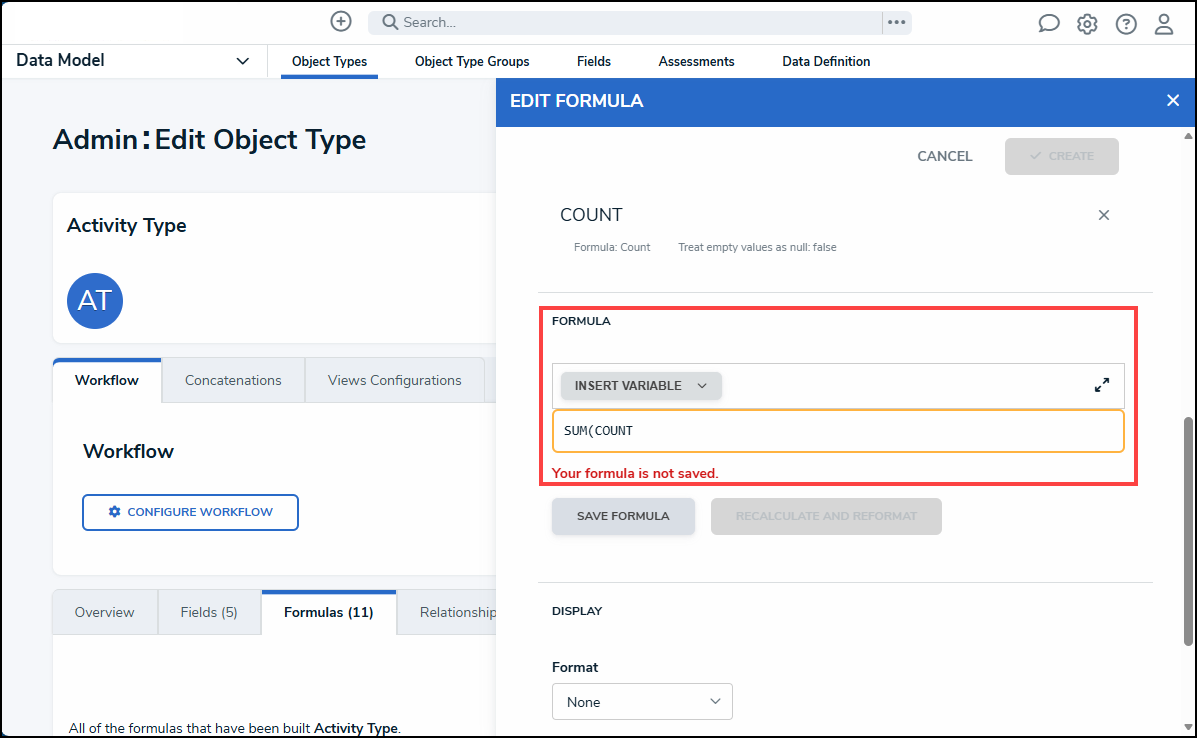This screenshot has height=738, width=1197.
Task: Open the settings gear icon
Action: (1087, 24)
